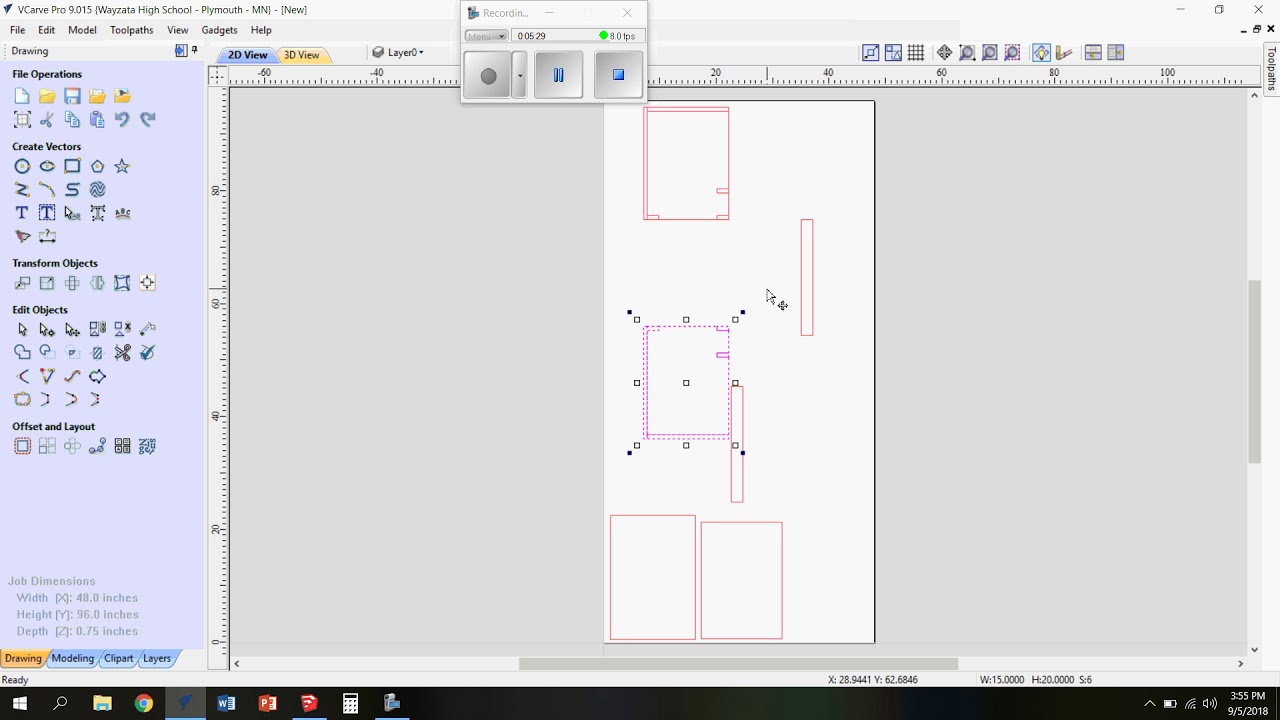This screenshot has width=1280, height=720.
Task: Select the Draw Text tool
Action: tap(22, 213)
